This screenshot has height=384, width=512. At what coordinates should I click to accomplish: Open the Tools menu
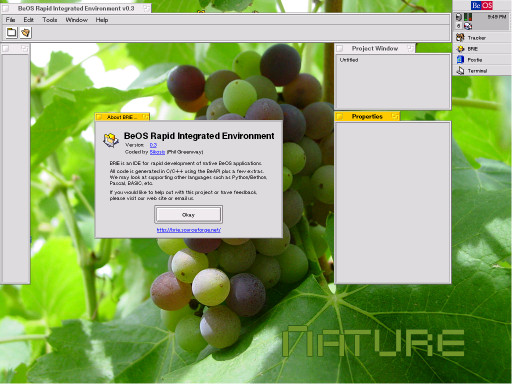click(50, 20)
